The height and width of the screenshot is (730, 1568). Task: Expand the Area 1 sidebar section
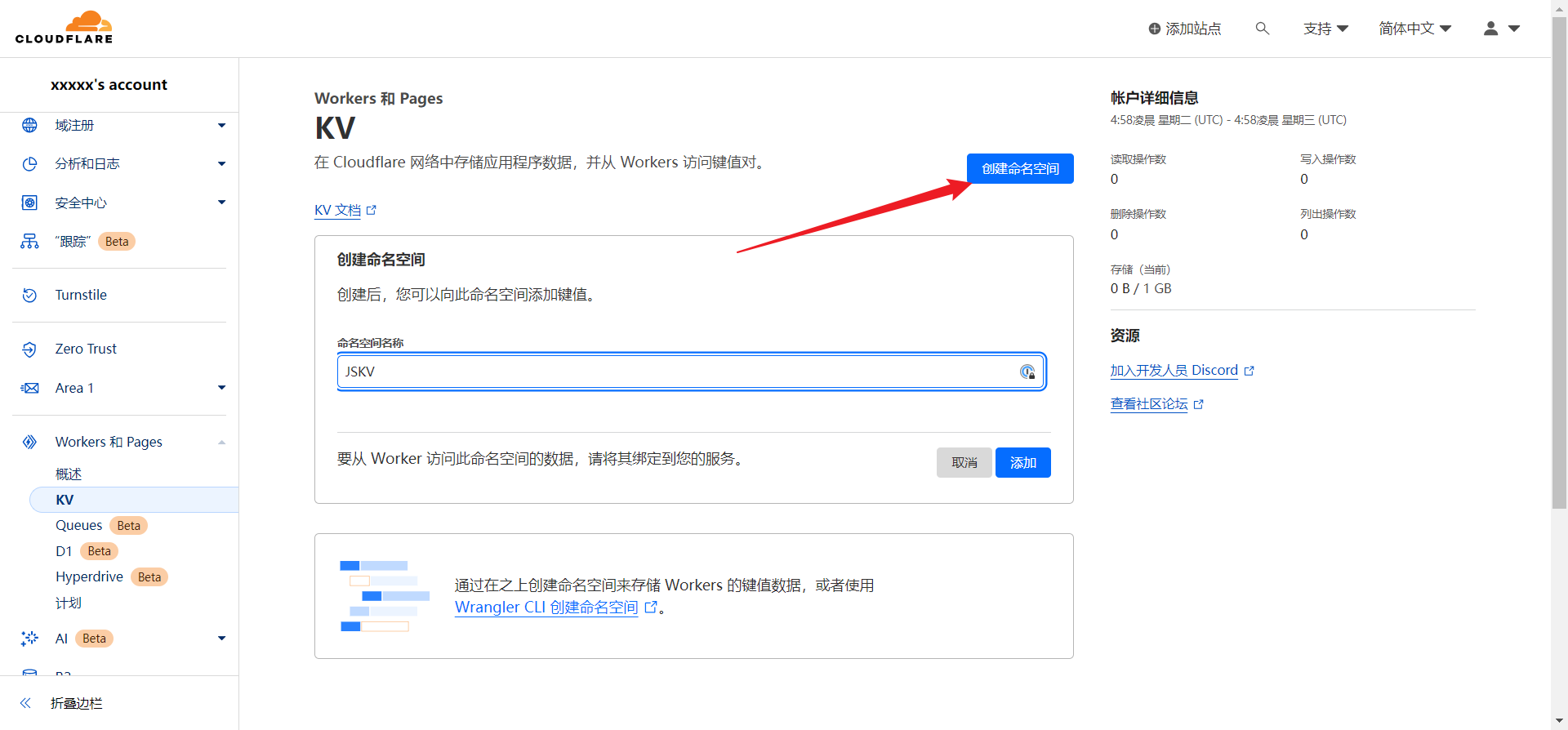(221, 388)
